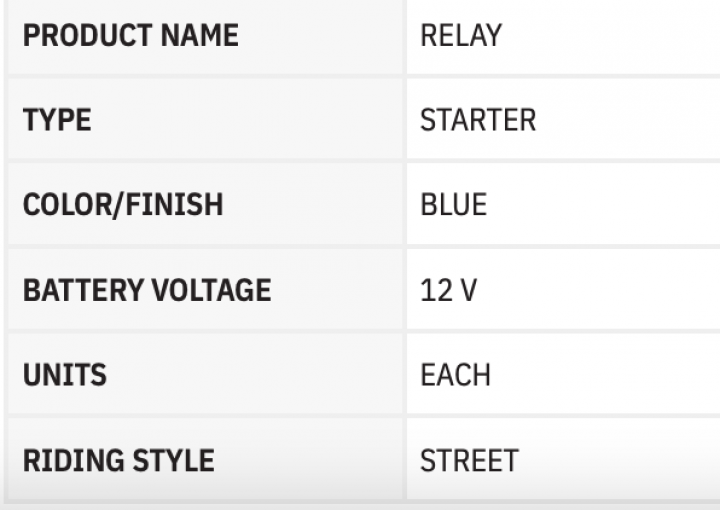720x510 pixels.
Task: Select the EACH units value
Action: (455, 375)
